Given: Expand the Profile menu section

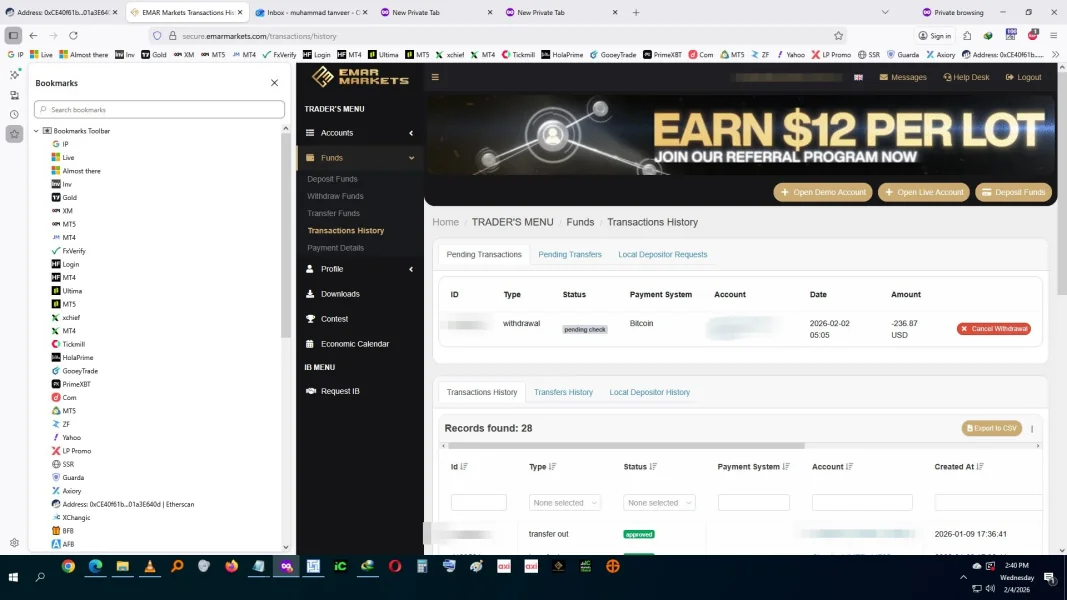Looking at the screenshot, I should (360, 269).
